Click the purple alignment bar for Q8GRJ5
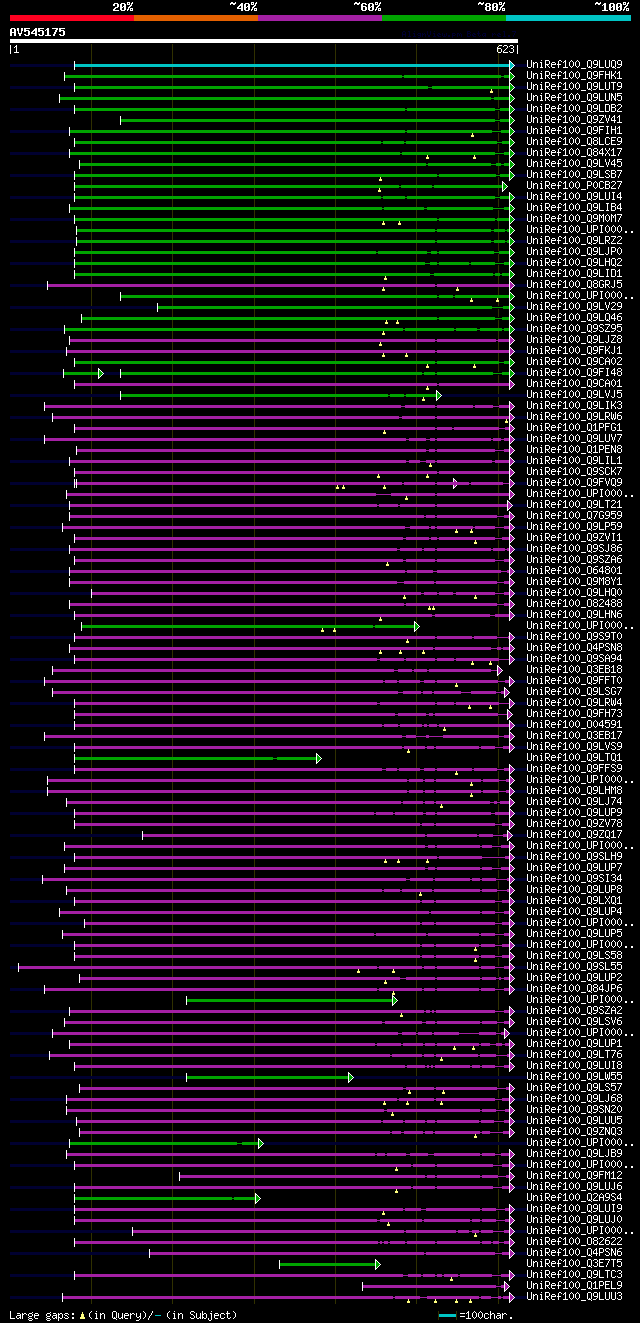Image resolution: width=640 pixels, height=1323 pixels. (279, 285)
